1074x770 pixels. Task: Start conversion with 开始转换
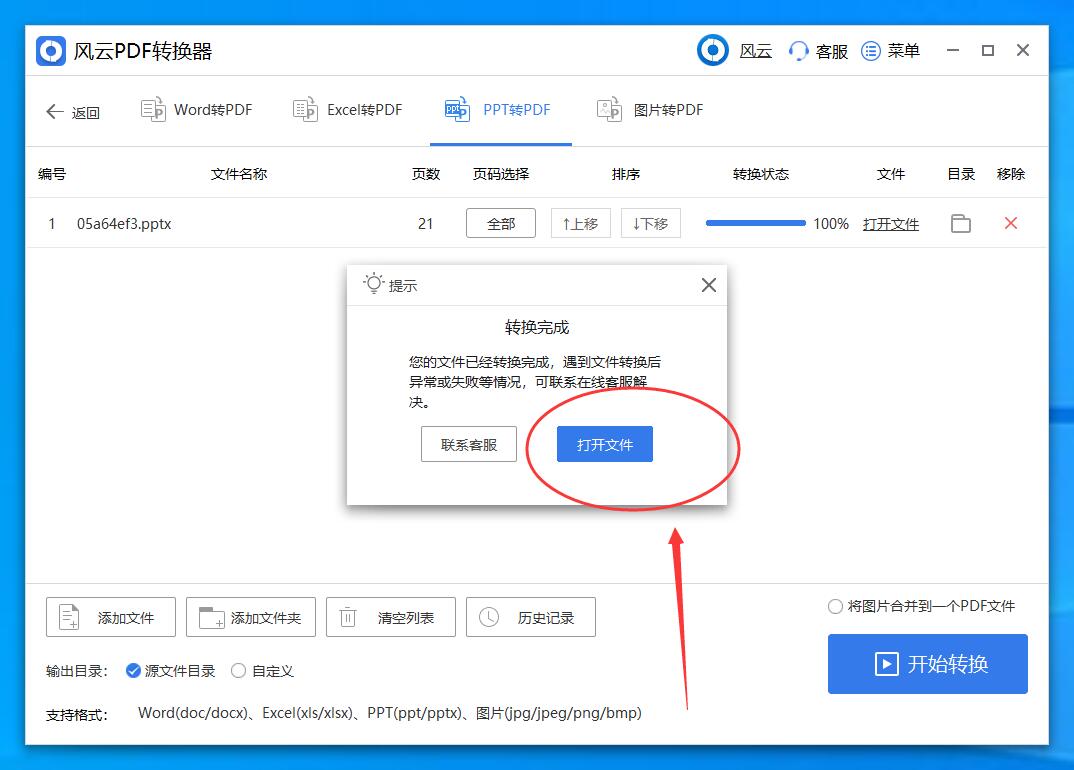click(927, 664)
